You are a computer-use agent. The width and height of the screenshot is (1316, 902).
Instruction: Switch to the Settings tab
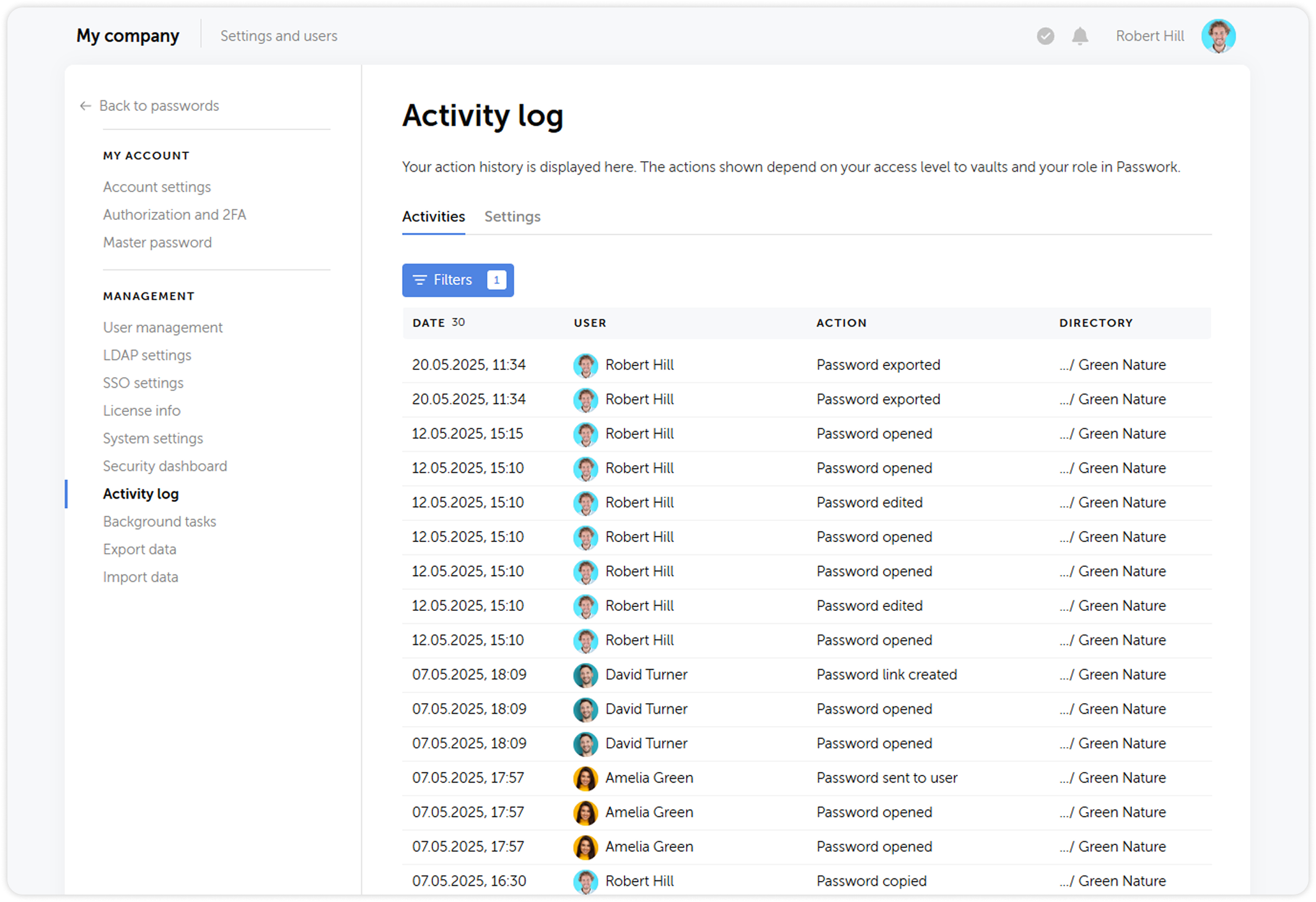512,216
